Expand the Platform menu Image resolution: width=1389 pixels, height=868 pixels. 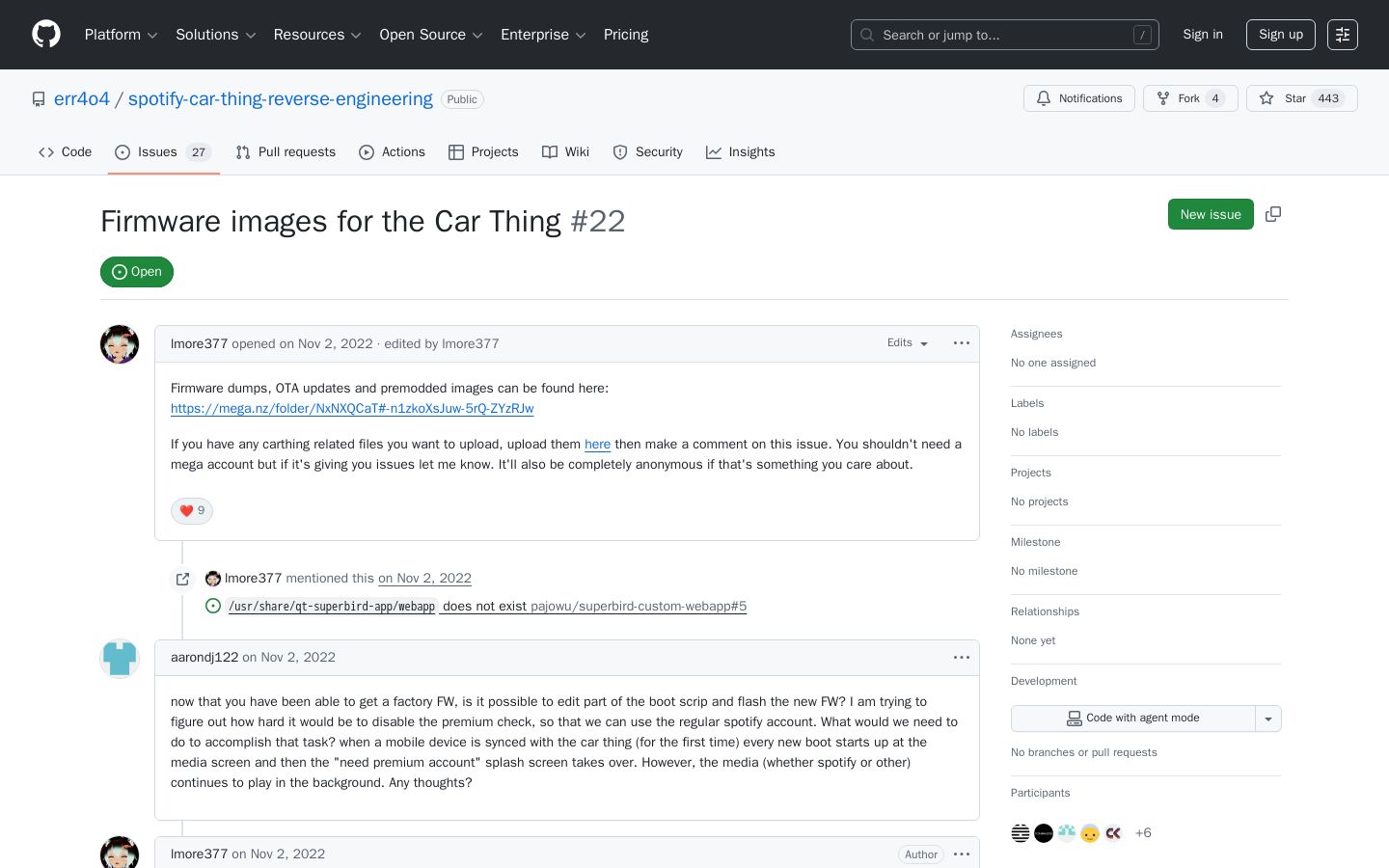point(122,35)
